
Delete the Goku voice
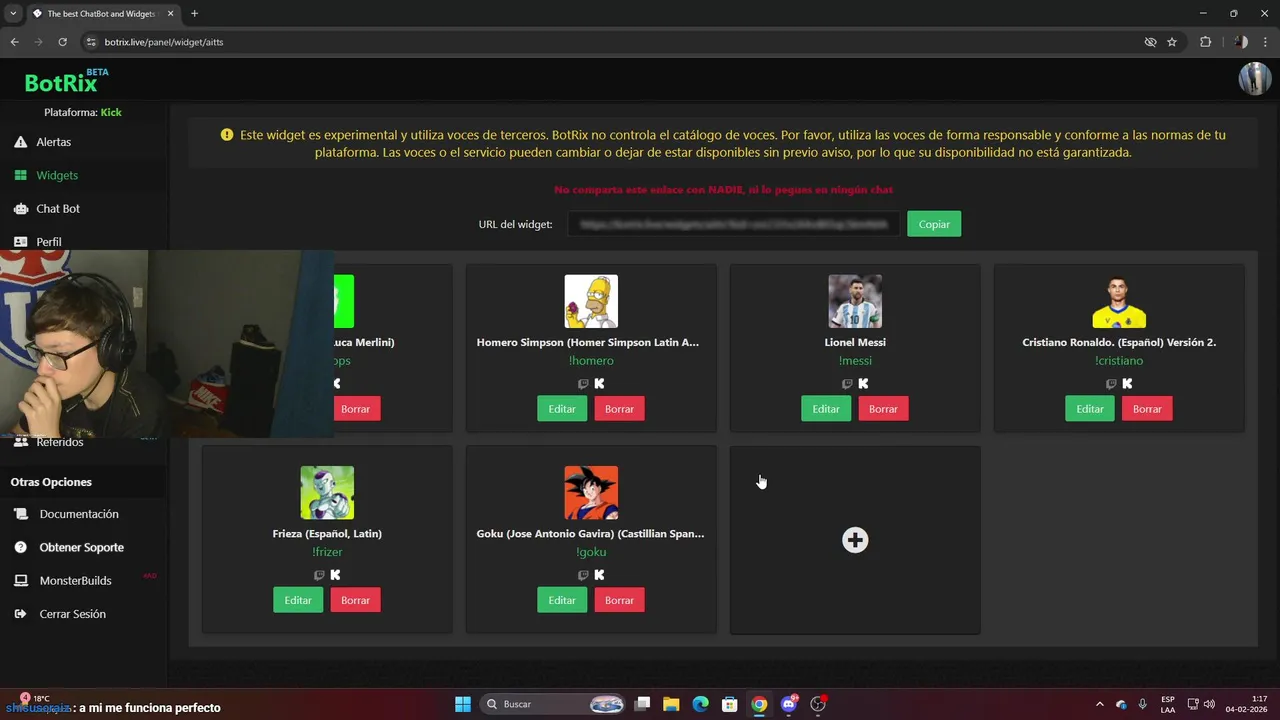(619, 600)
